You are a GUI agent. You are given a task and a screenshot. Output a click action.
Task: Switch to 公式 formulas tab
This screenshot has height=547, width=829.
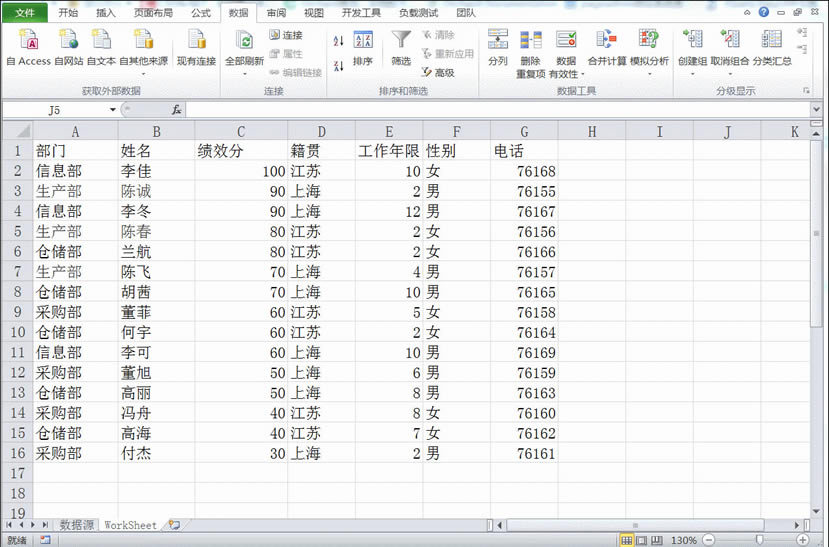[x=201, y=13]
